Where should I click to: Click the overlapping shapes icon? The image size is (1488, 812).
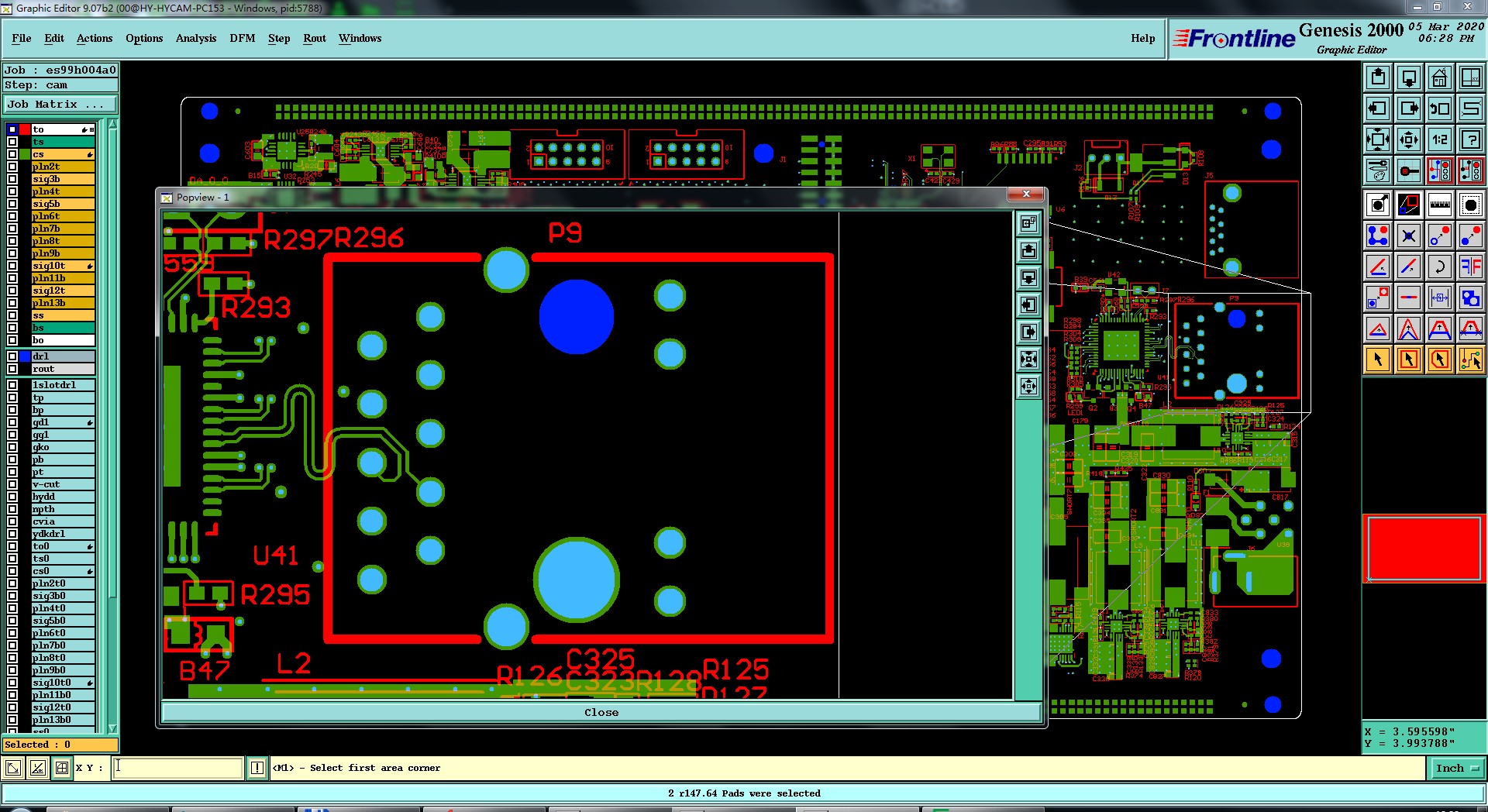pos(1471,298)
